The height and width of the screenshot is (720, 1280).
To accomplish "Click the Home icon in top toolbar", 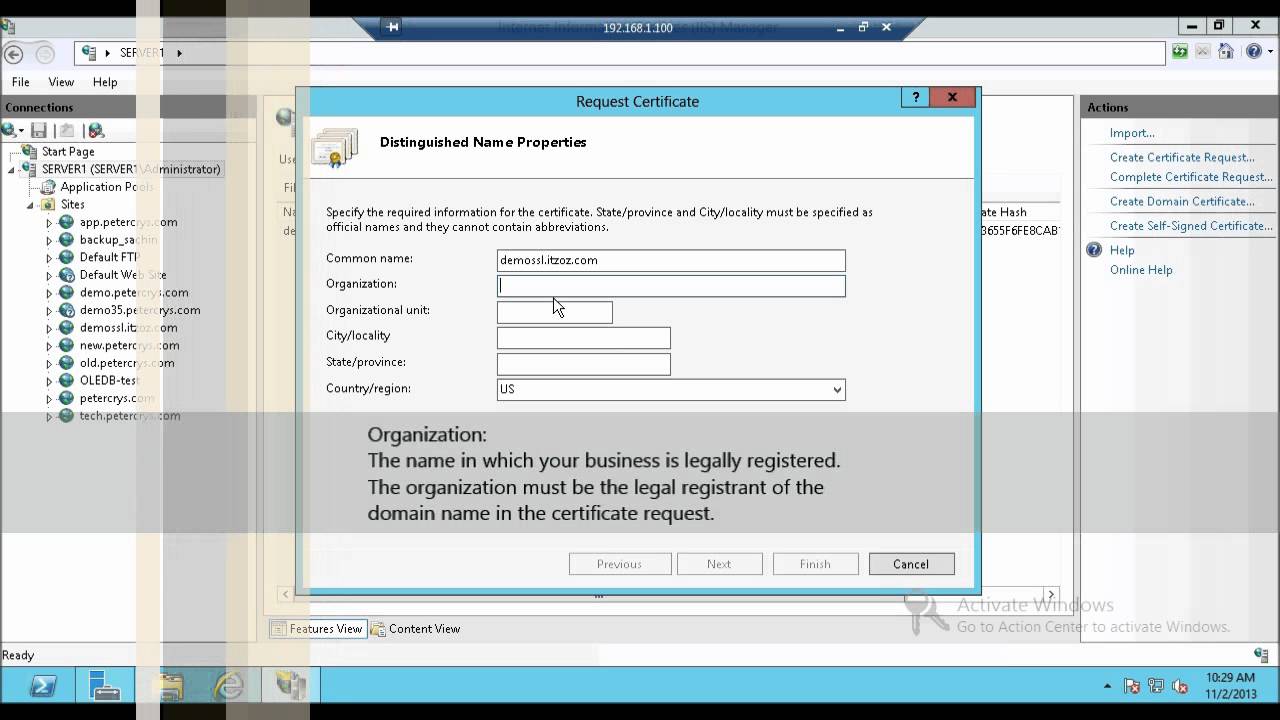I will (x=1224, y=52).
